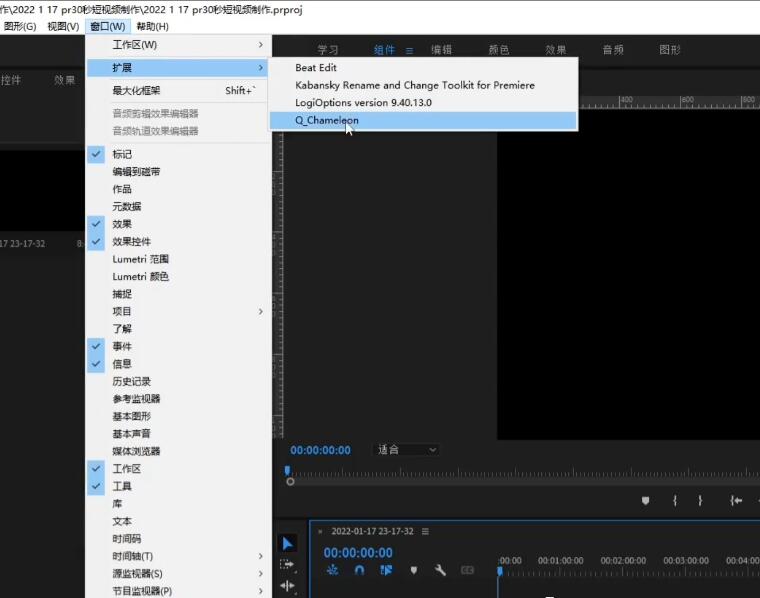Select the Track Select Forward tool

coord(287,564)
